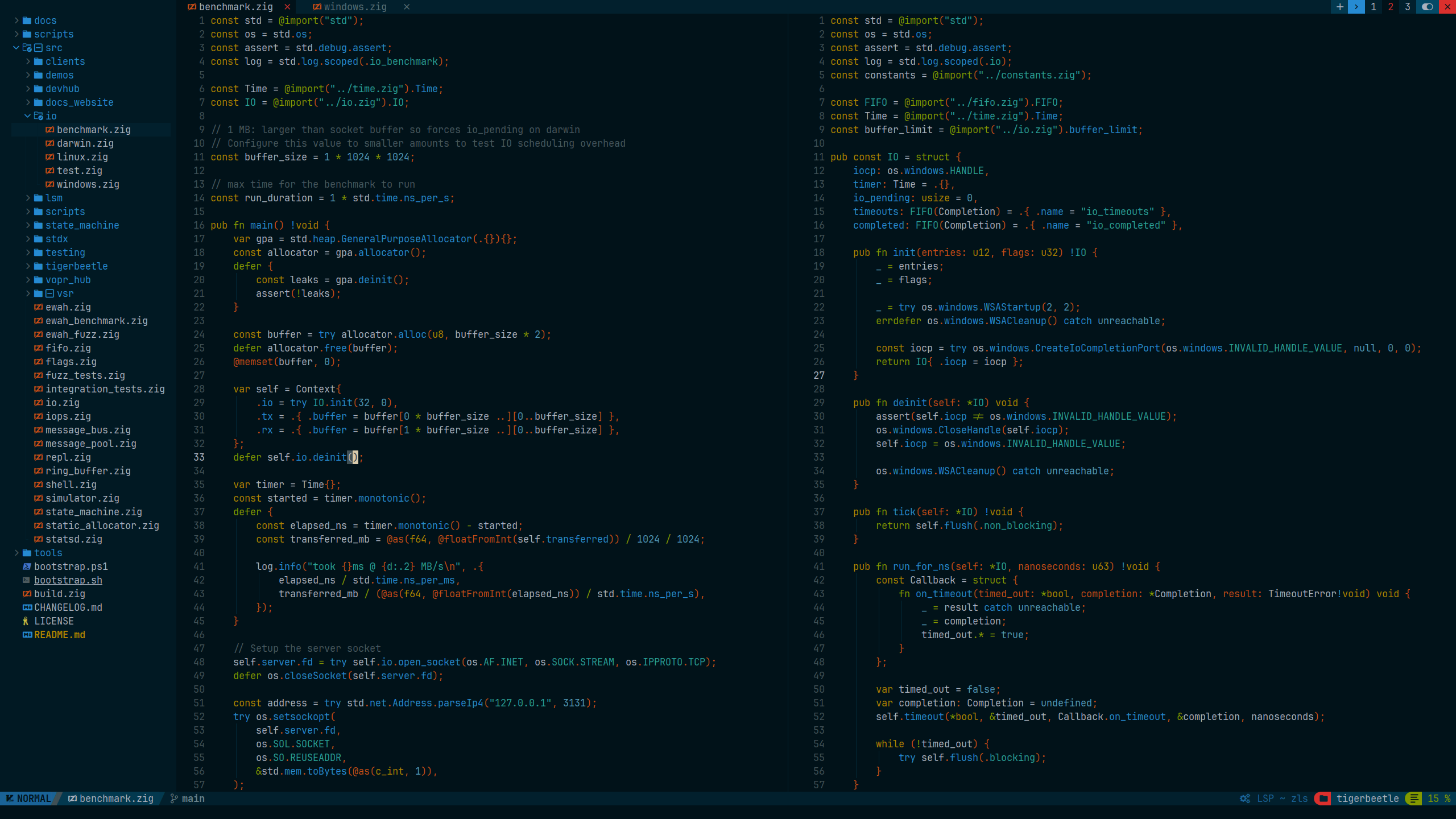1456x819 pixels.
Task: Click the Zig icon next to fifo.zig
Action: click(38, 348)
